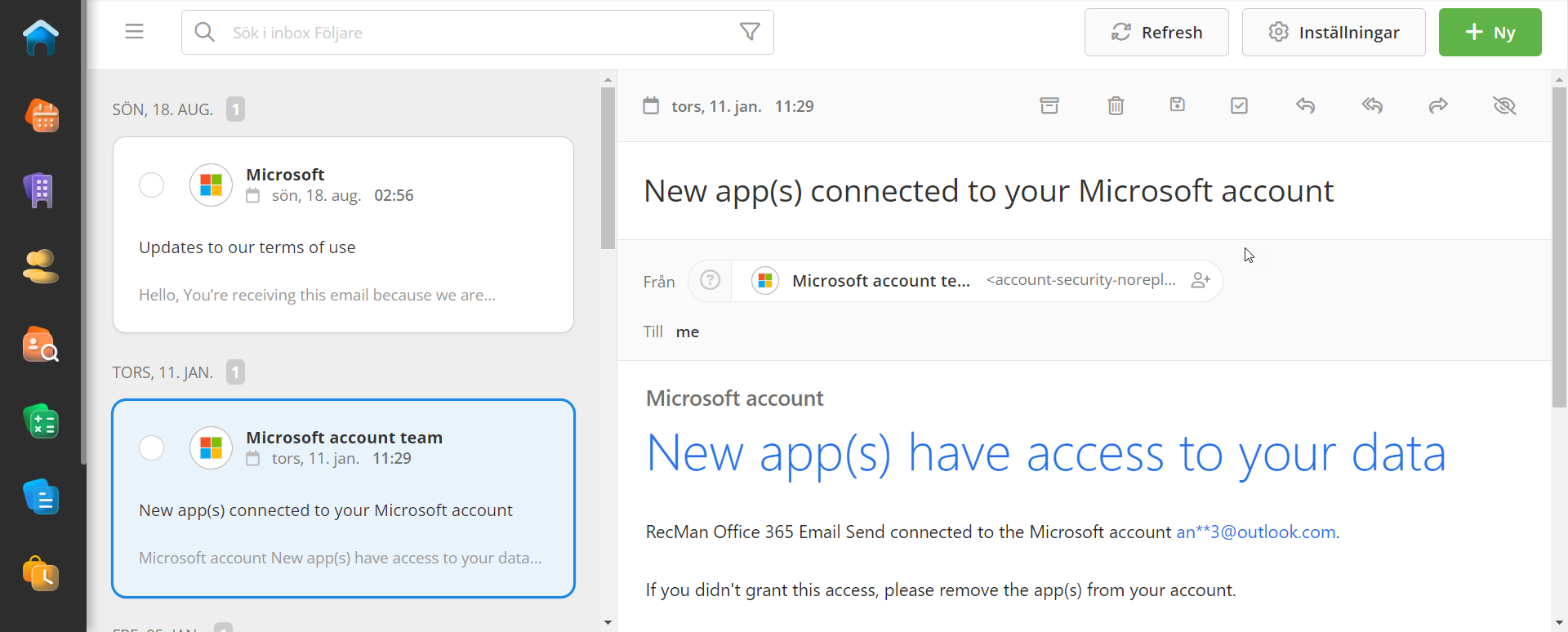Open the search filter funnel
This screenshot has height=632, width=1568.
pyautogui.click(x=750, y=32)
